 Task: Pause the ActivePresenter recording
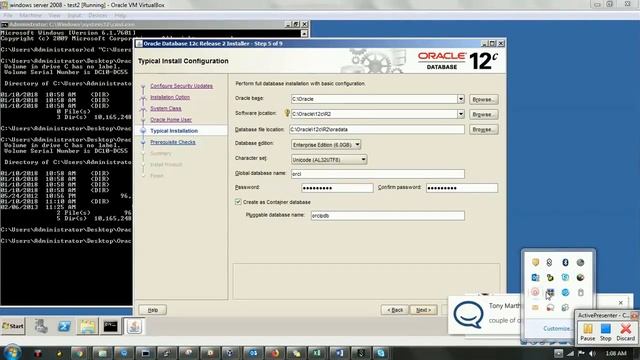pos(587,332)
